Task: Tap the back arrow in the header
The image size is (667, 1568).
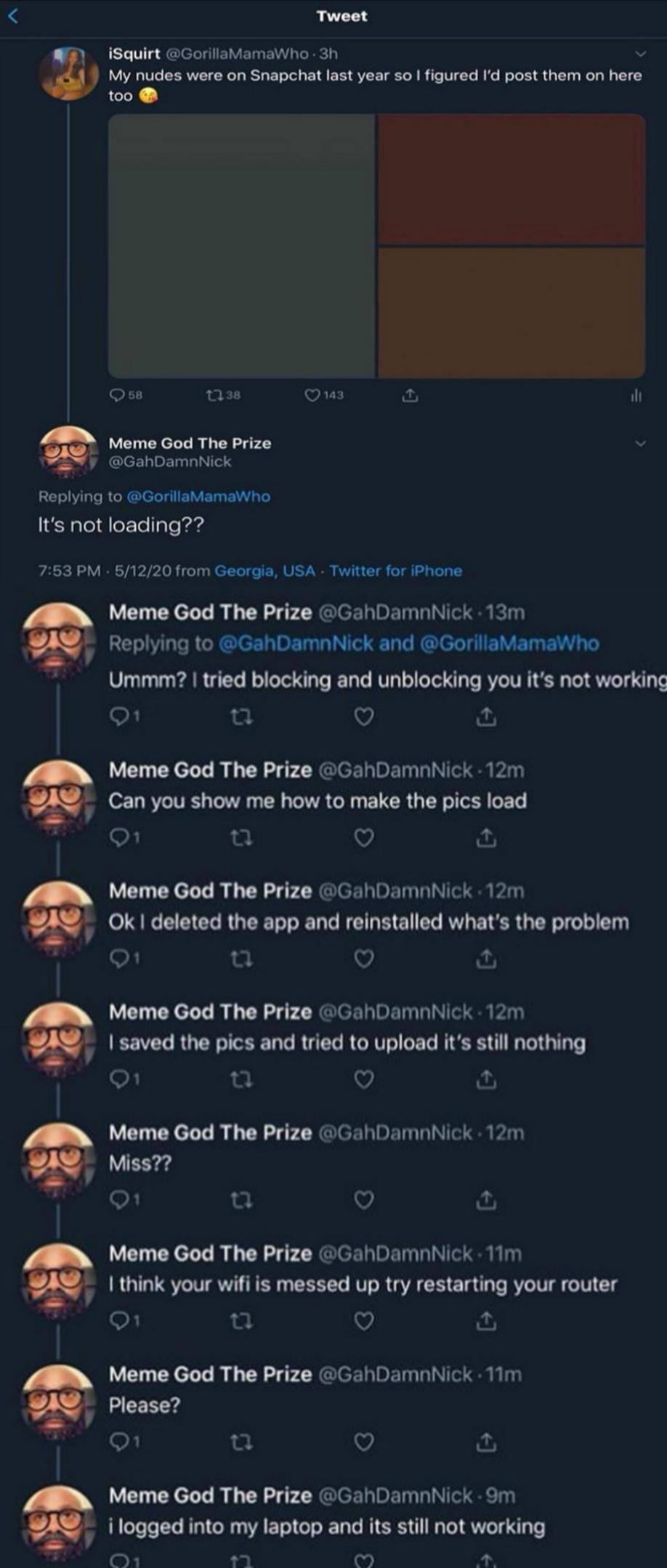Action: pos(12,17)
